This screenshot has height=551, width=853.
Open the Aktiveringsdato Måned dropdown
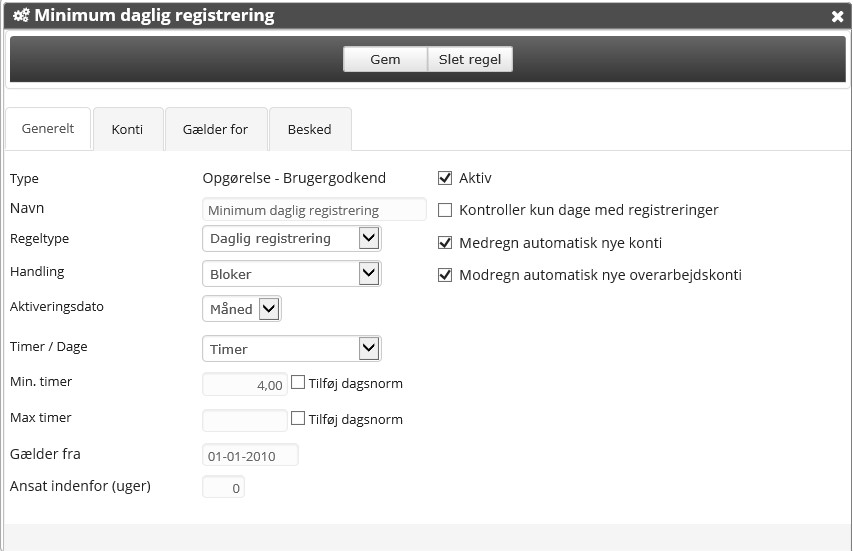pos(242,309)
